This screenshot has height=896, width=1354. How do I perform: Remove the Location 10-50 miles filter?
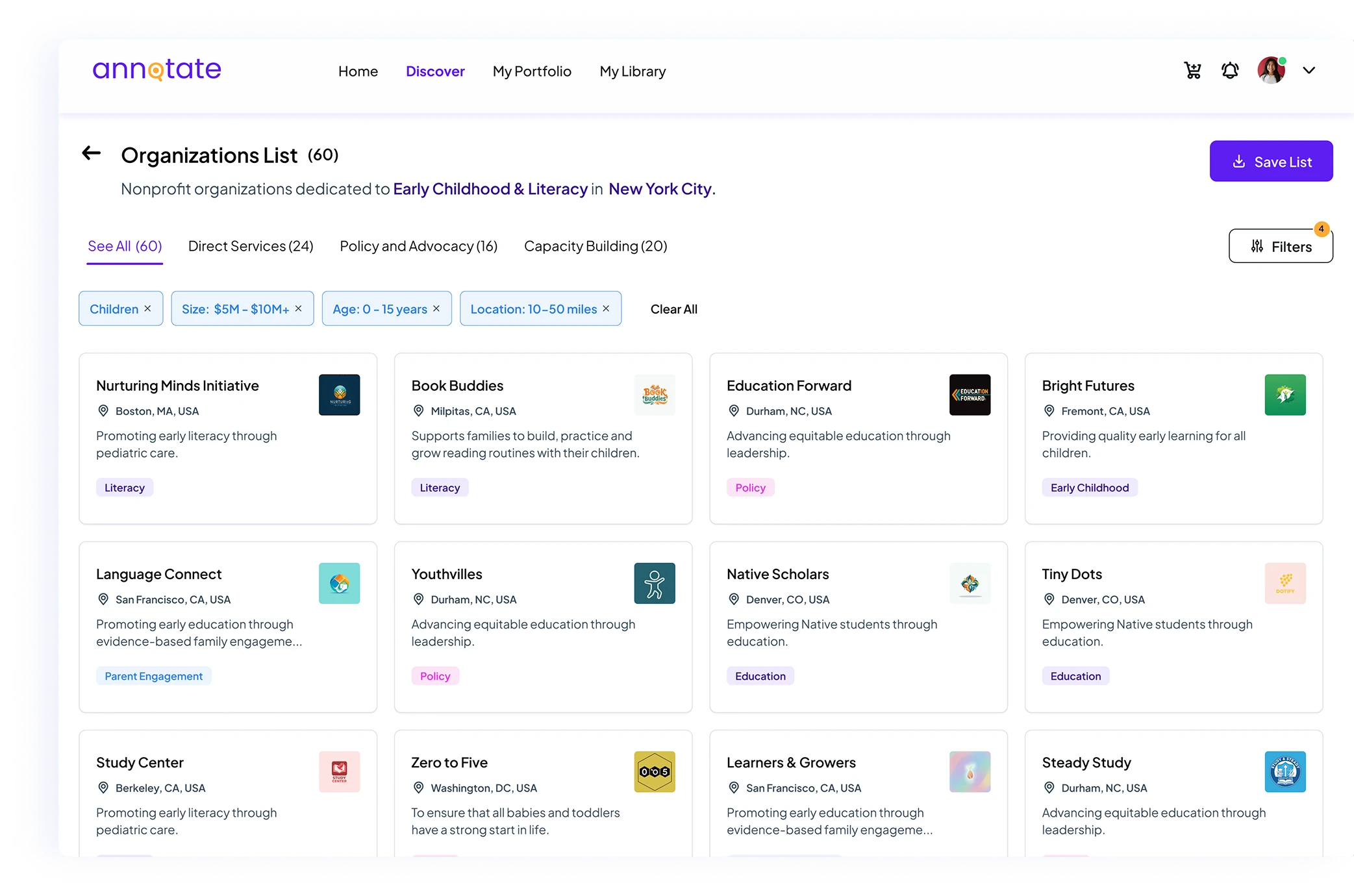606,308
